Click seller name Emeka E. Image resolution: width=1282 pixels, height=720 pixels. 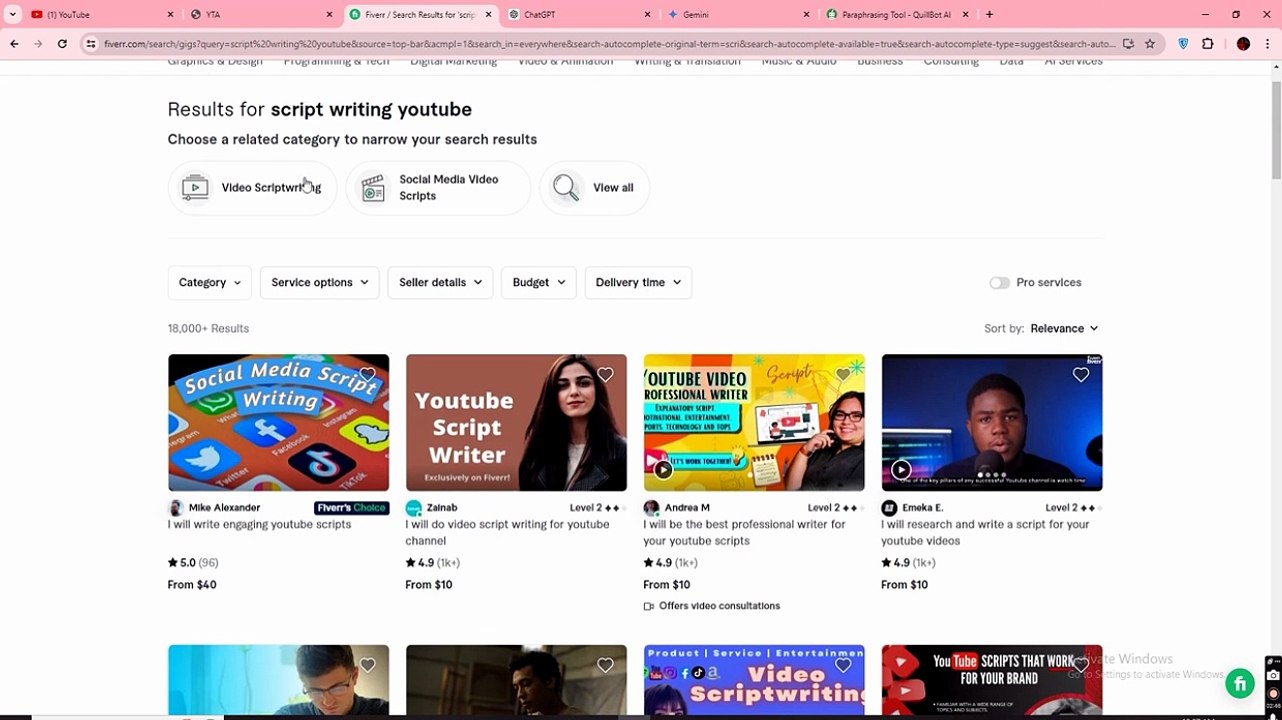point(922,508)
